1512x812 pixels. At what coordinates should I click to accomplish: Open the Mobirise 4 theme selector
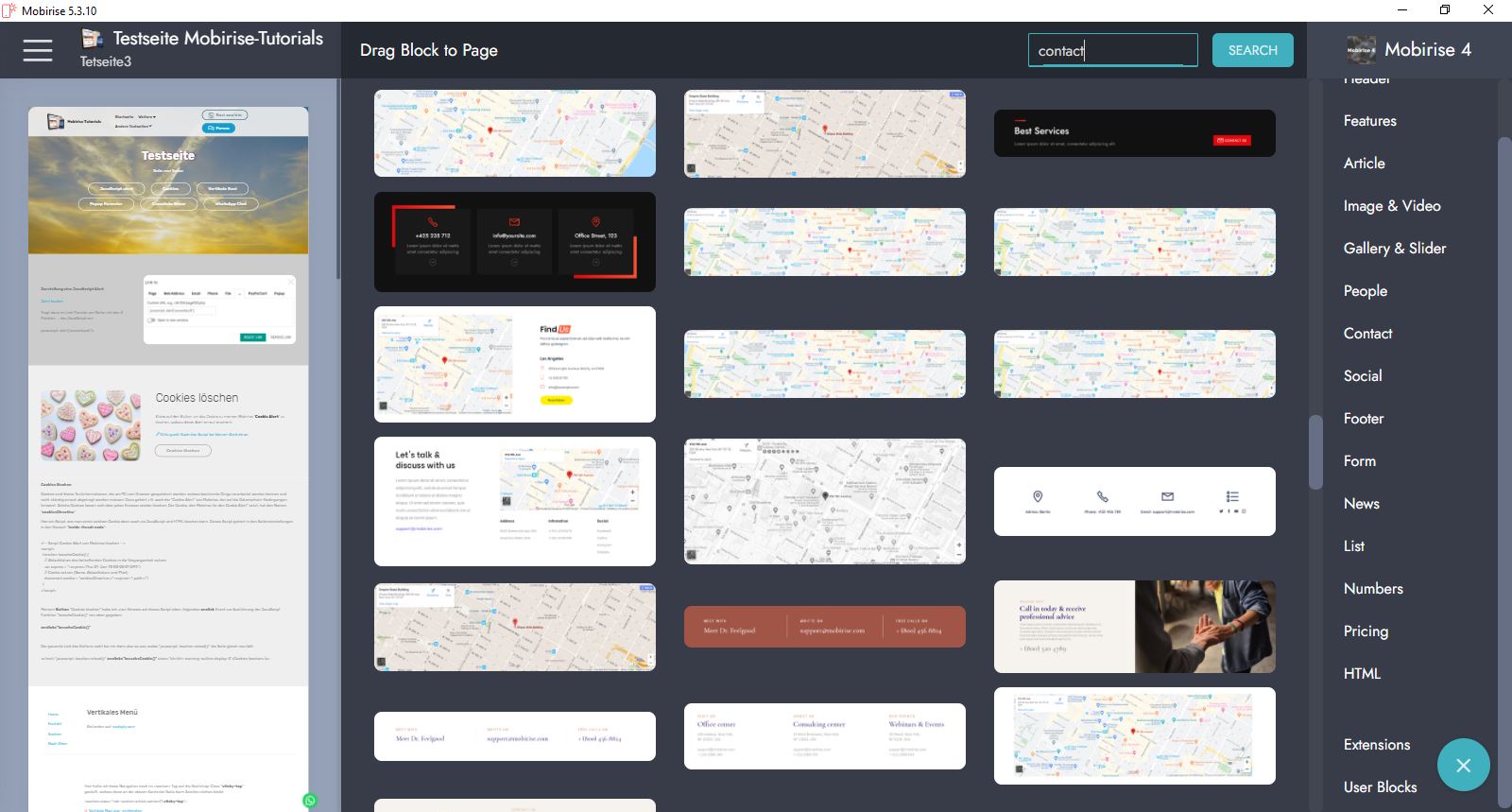[x=1427, y=50]
